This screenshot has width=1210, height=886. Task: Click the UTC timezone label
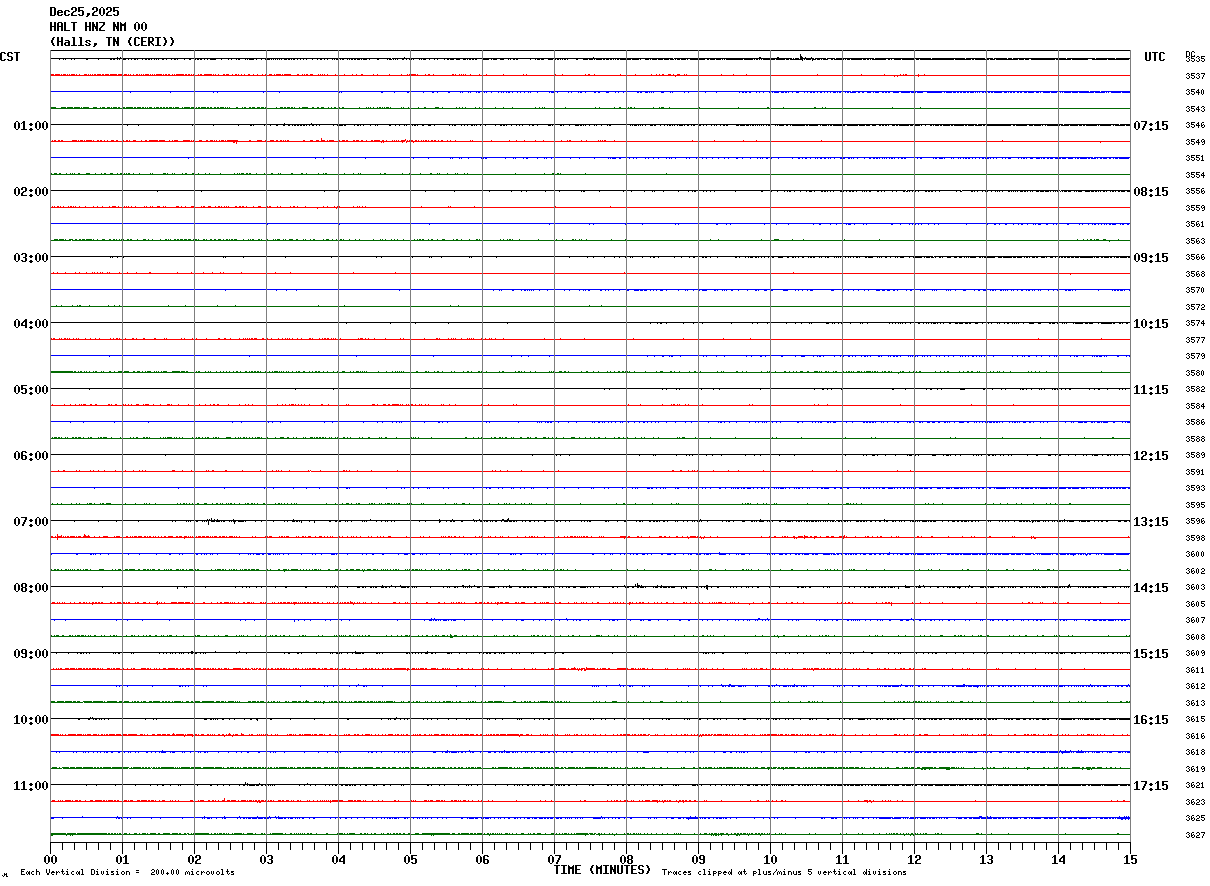(1155, 57)
